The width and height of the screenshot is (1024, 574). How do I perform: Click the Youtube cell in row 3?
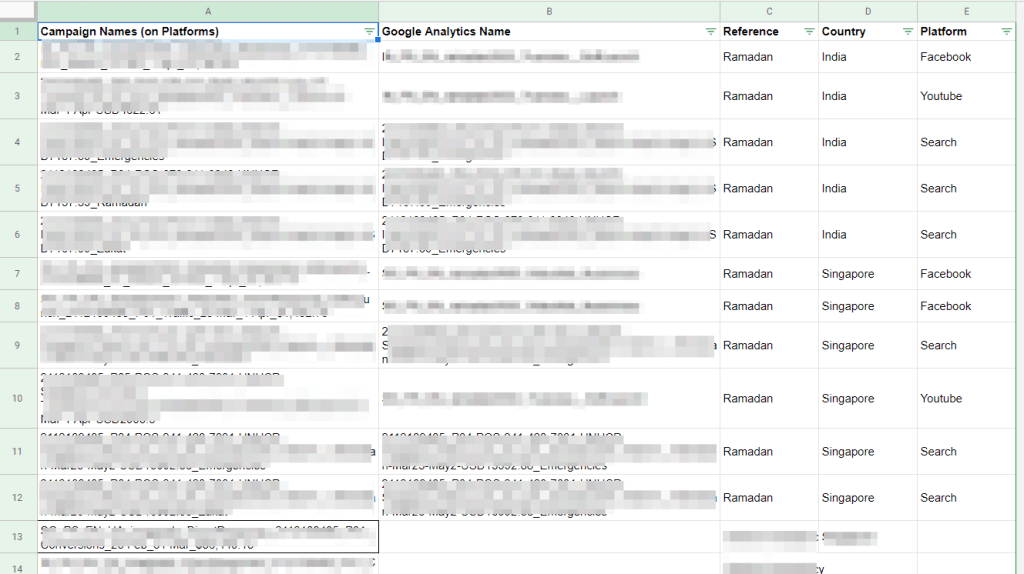(941, 96)
